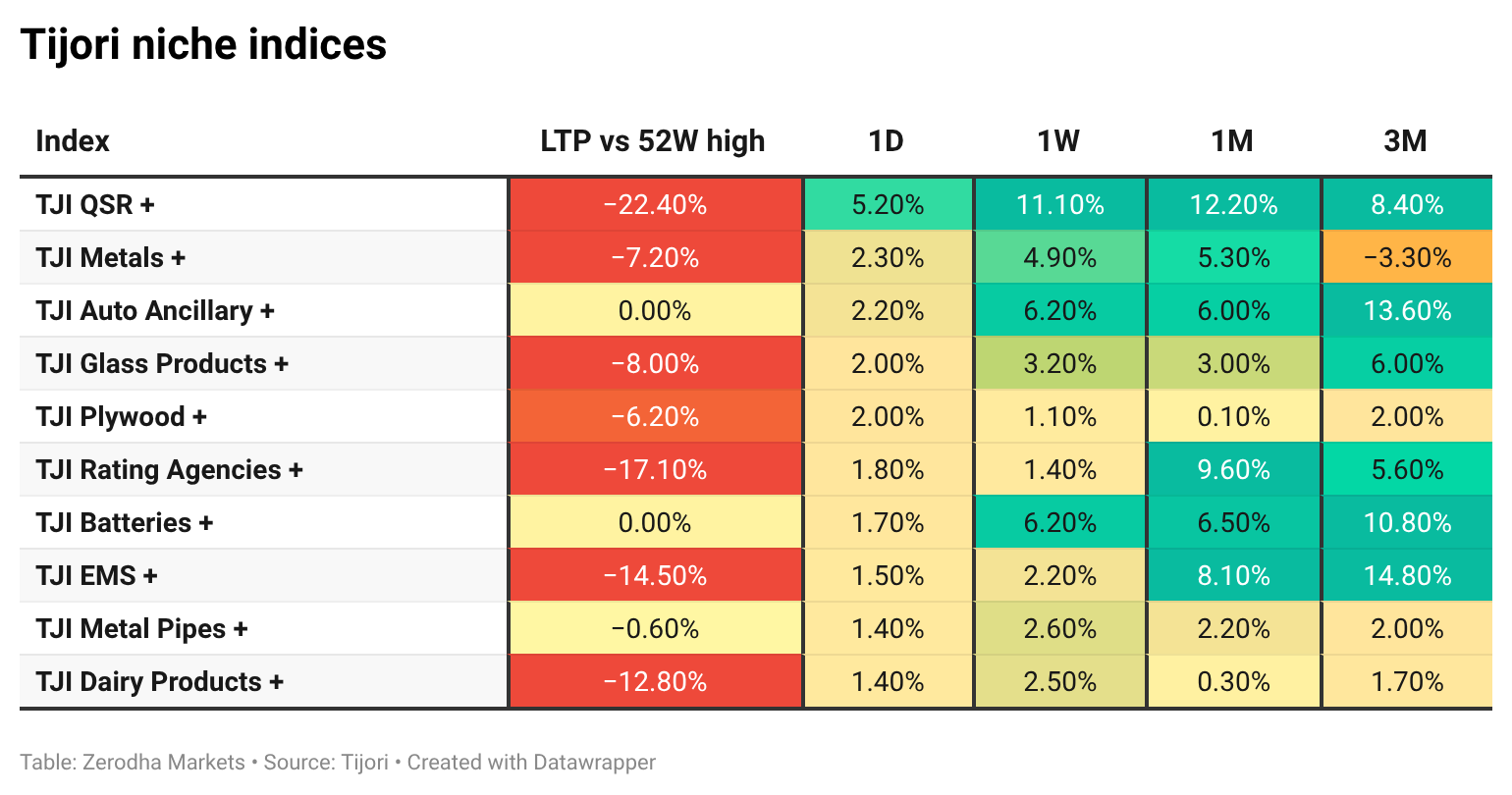
Task: Select the green 14.80% EMS 3M cell
Action: point(1407,575)
